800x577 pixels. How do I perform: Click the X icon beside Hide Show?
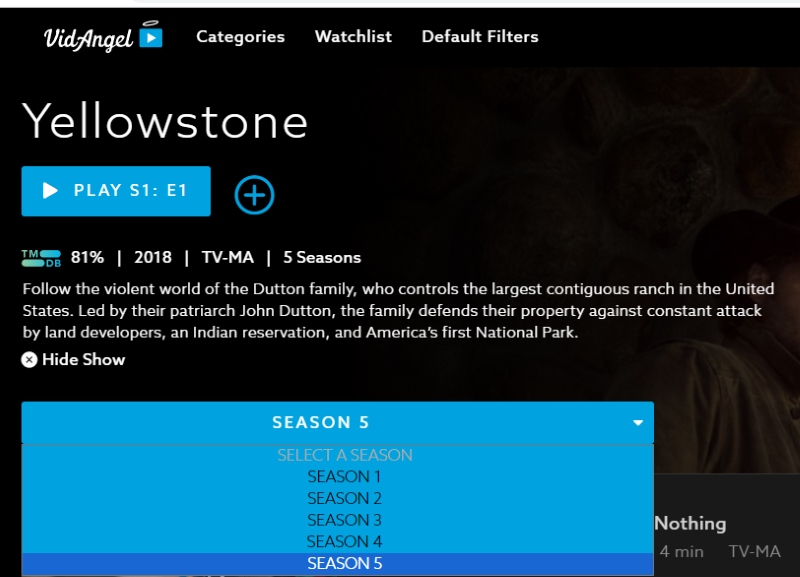click(29, 360)
